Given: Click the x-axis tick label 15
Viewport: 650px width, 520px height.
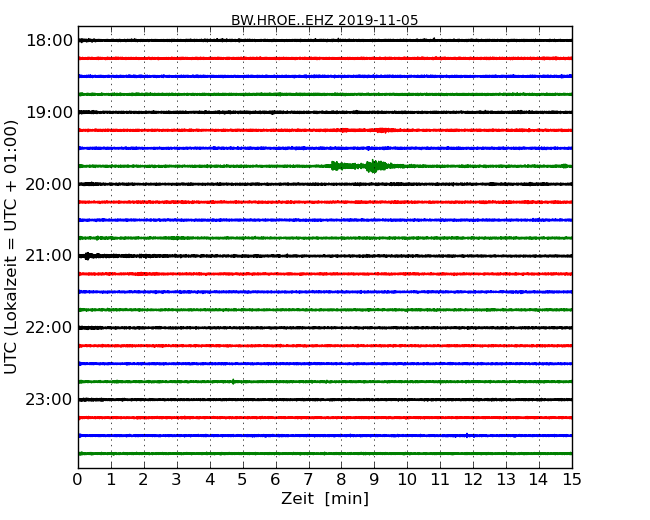Looking at the screenshot, I should 572,479.
